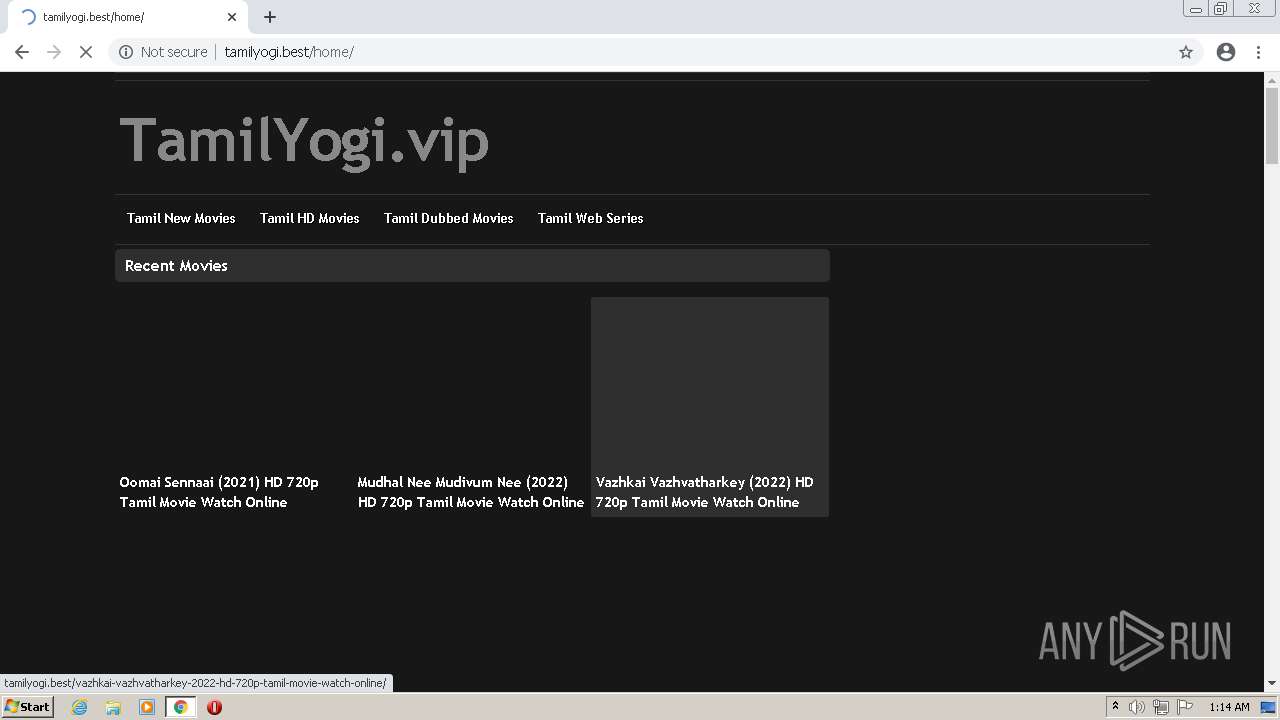Open Tamil New Movies menu
1280x720 pixels.
point(181,218)
